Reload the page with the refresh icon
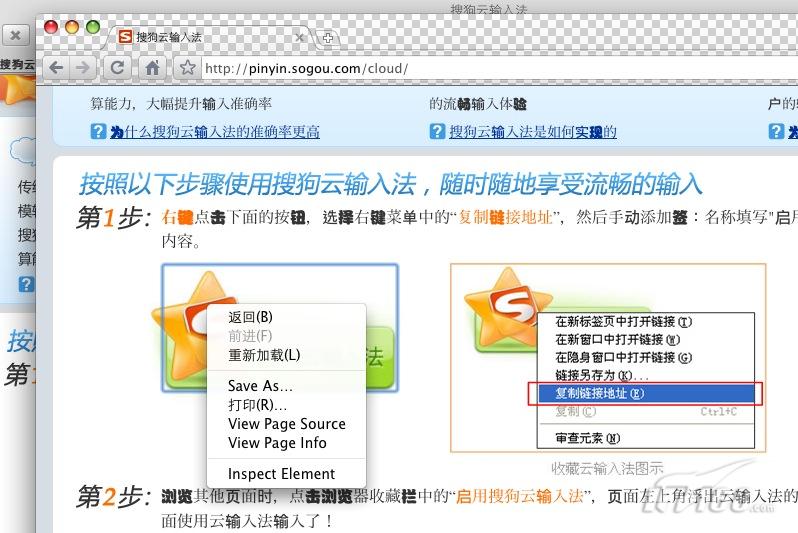The height and width of the screenshot is (533, 798). pos(118,68)
